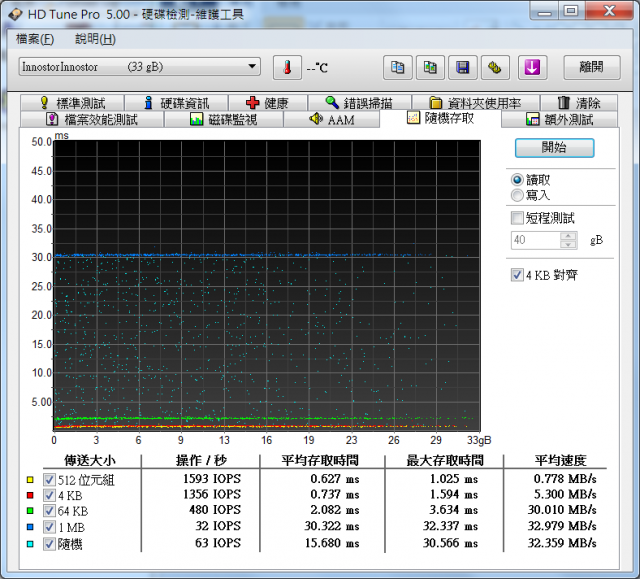Enable the 短程測試 checkbox
The height and width of the screenshot is (579, 640).
(x=517, y=218)
